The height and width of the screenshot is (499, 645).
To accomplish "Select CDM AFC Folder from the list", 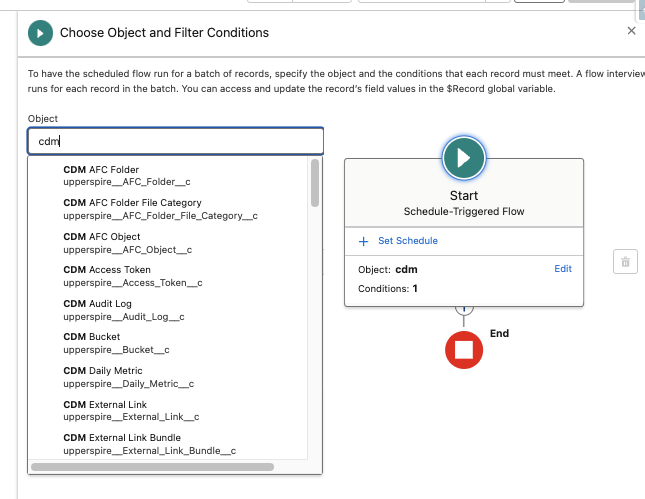I will (168, 176).
